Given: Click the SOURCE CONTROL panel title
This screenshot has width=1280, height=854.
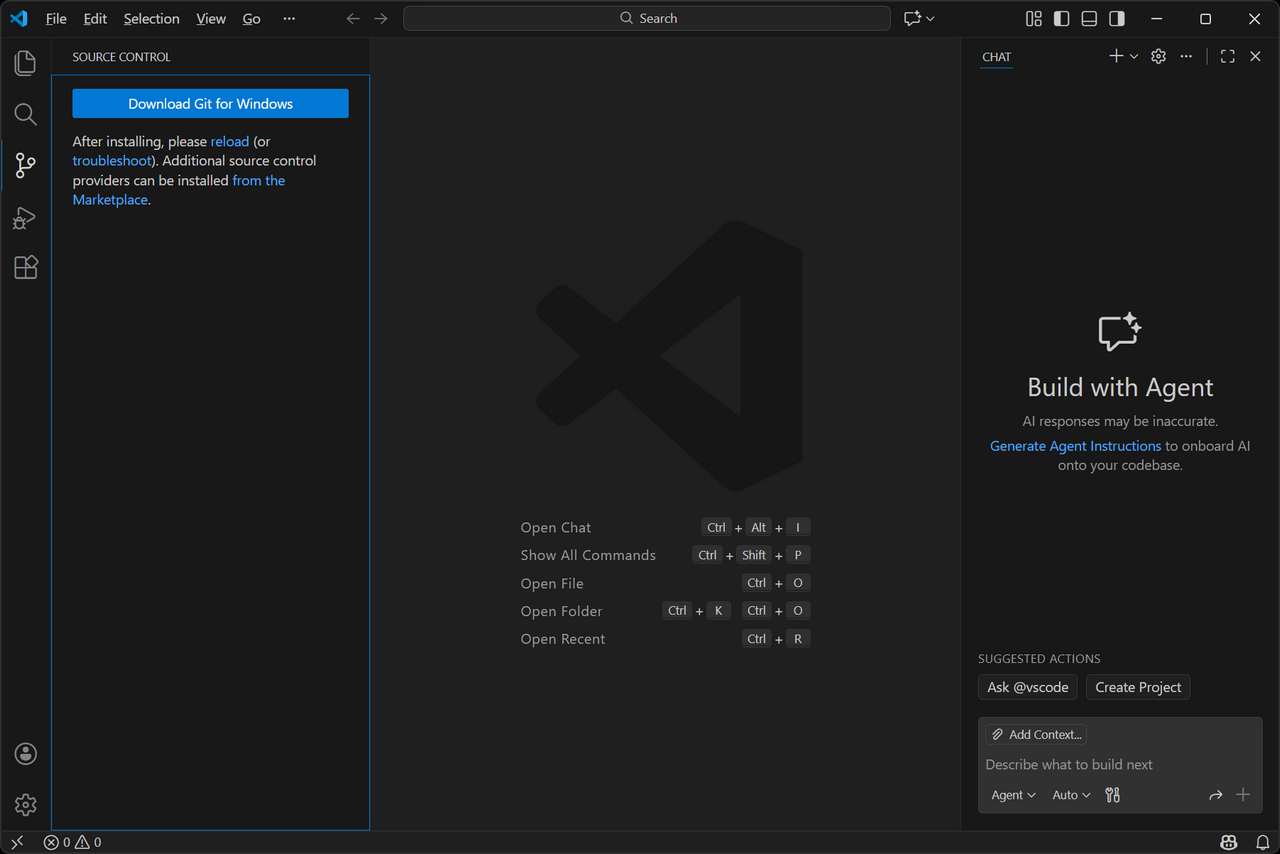Looking at the screenshot, I should coord(121,57).
